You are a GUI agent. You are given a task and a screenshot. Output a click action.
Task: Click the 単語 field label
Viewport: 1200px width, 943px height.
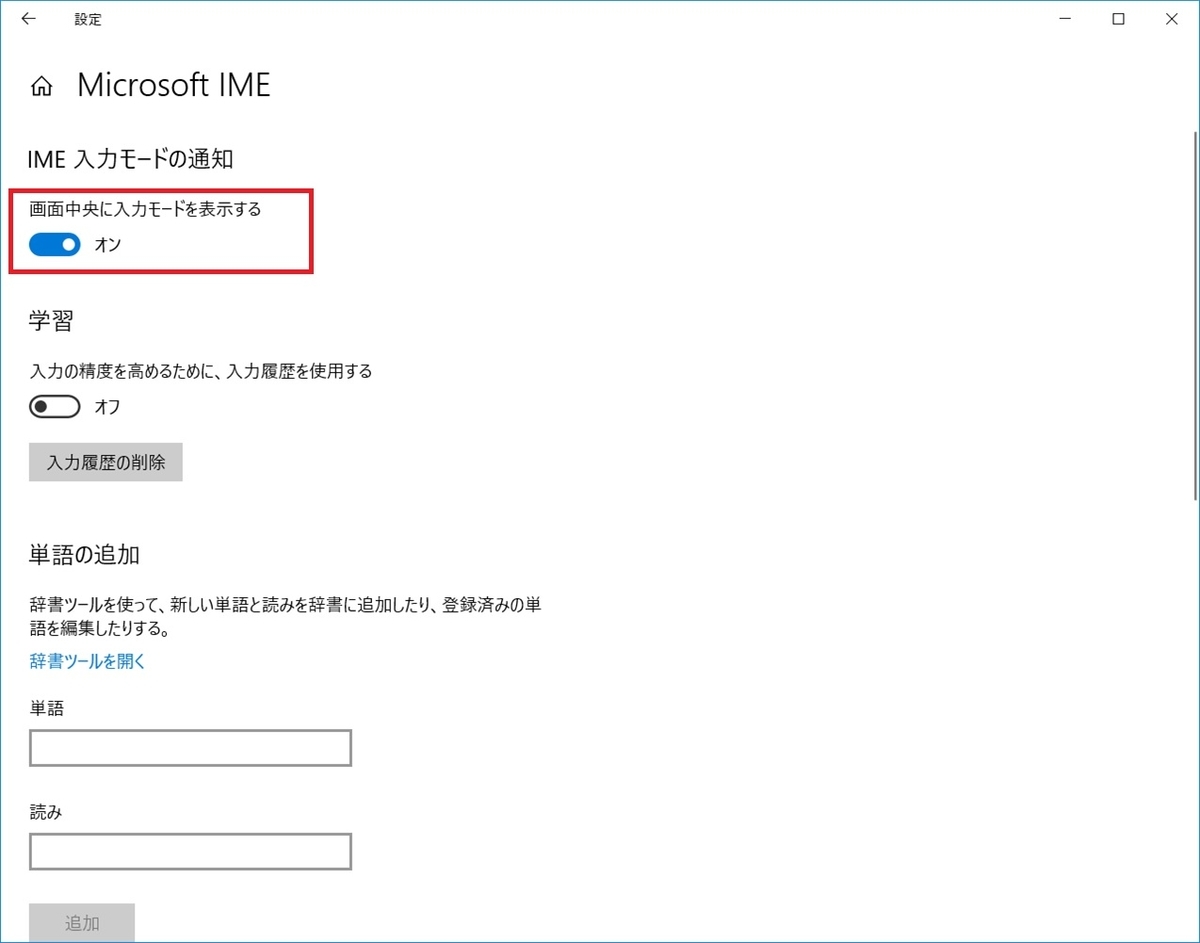tap(46, 708)
